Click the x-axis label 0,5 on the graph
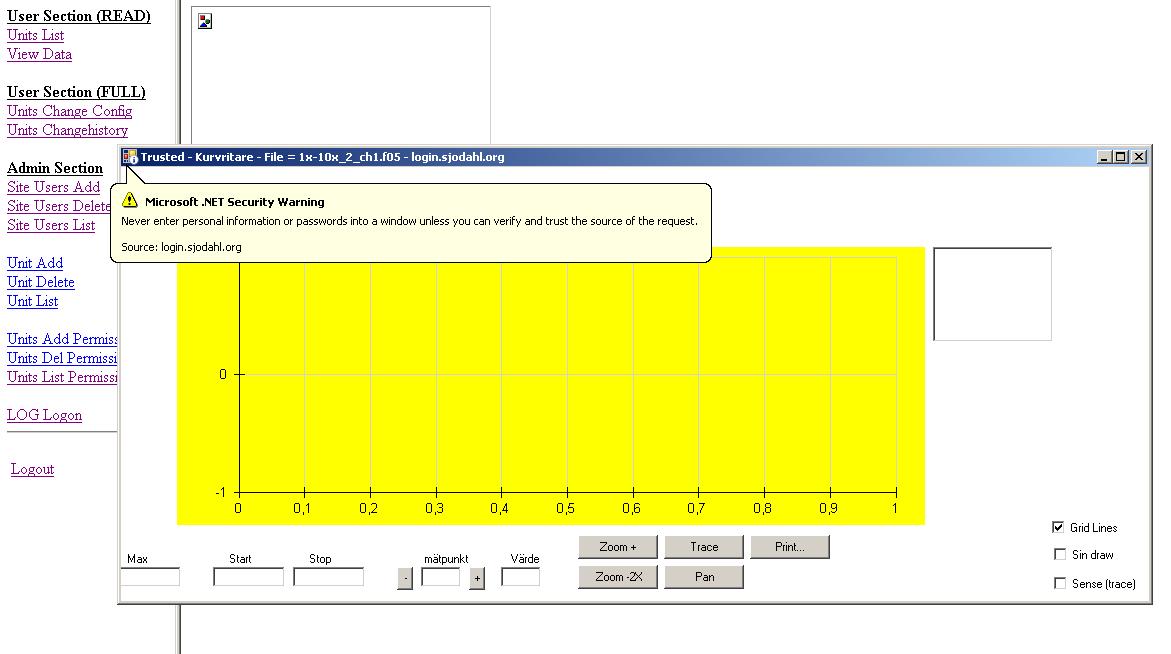 565,508
